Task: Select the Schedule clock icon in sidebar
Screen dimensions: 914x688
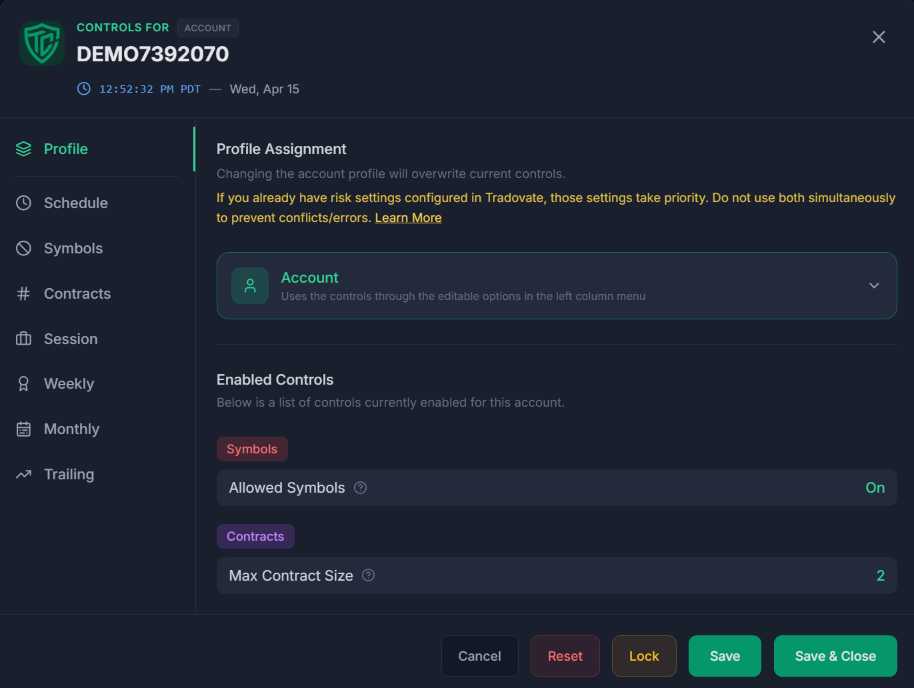Action: tap(22, 203)
